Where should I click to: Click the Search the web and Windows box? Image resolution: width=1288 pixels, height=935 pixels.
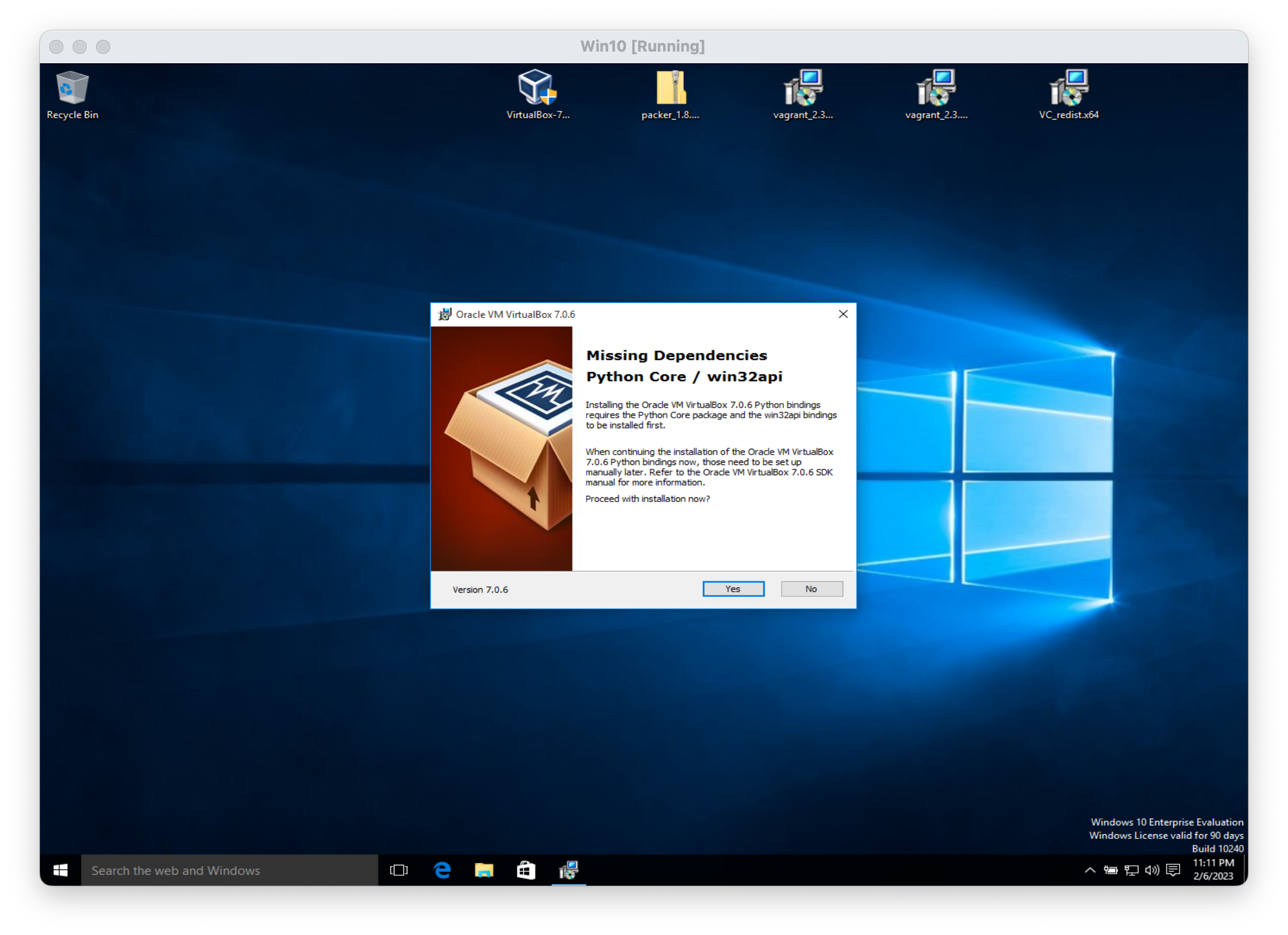tap(229, 871)
